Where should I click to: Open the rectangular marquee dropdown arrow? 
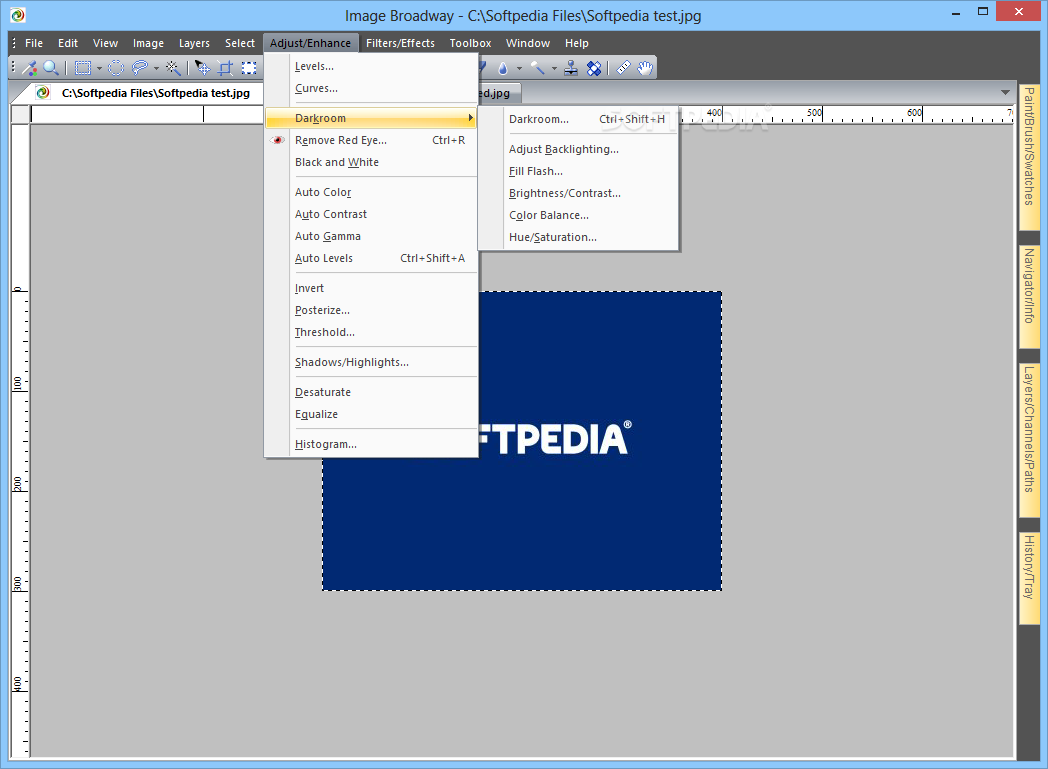tap(99, 68)
